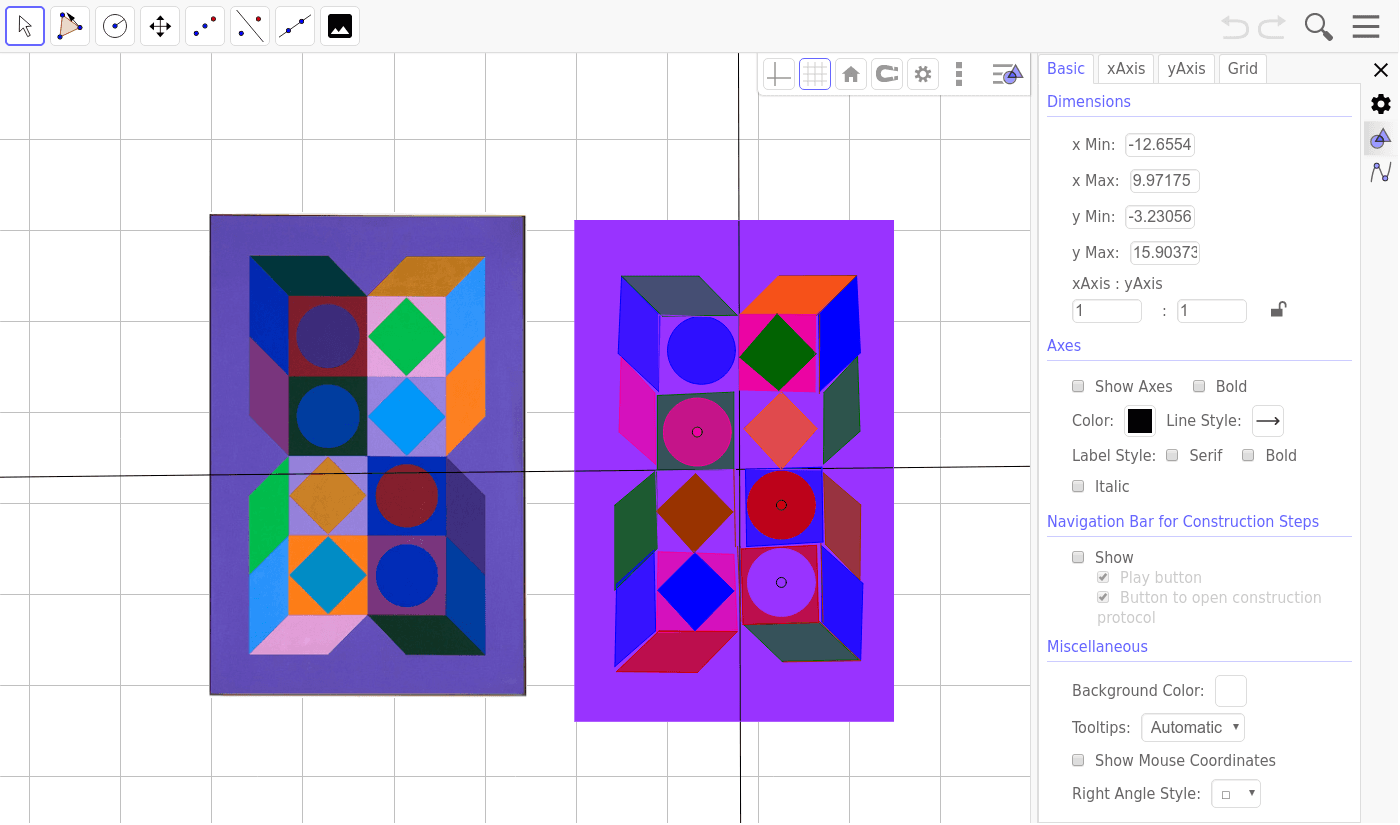
Task: Open the Right Angle Style dropdown
Action: click(x=1236, y=794)
